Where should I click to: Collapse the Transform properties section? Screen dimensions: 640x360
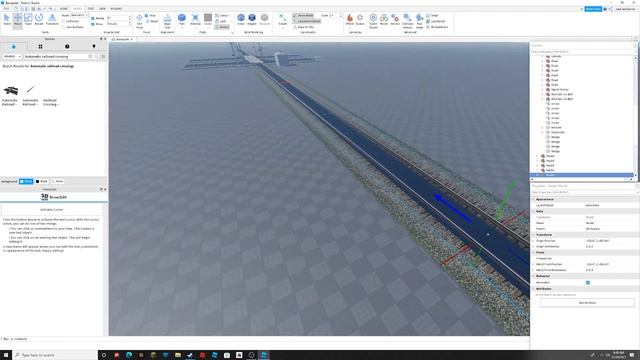pos(533,235)
